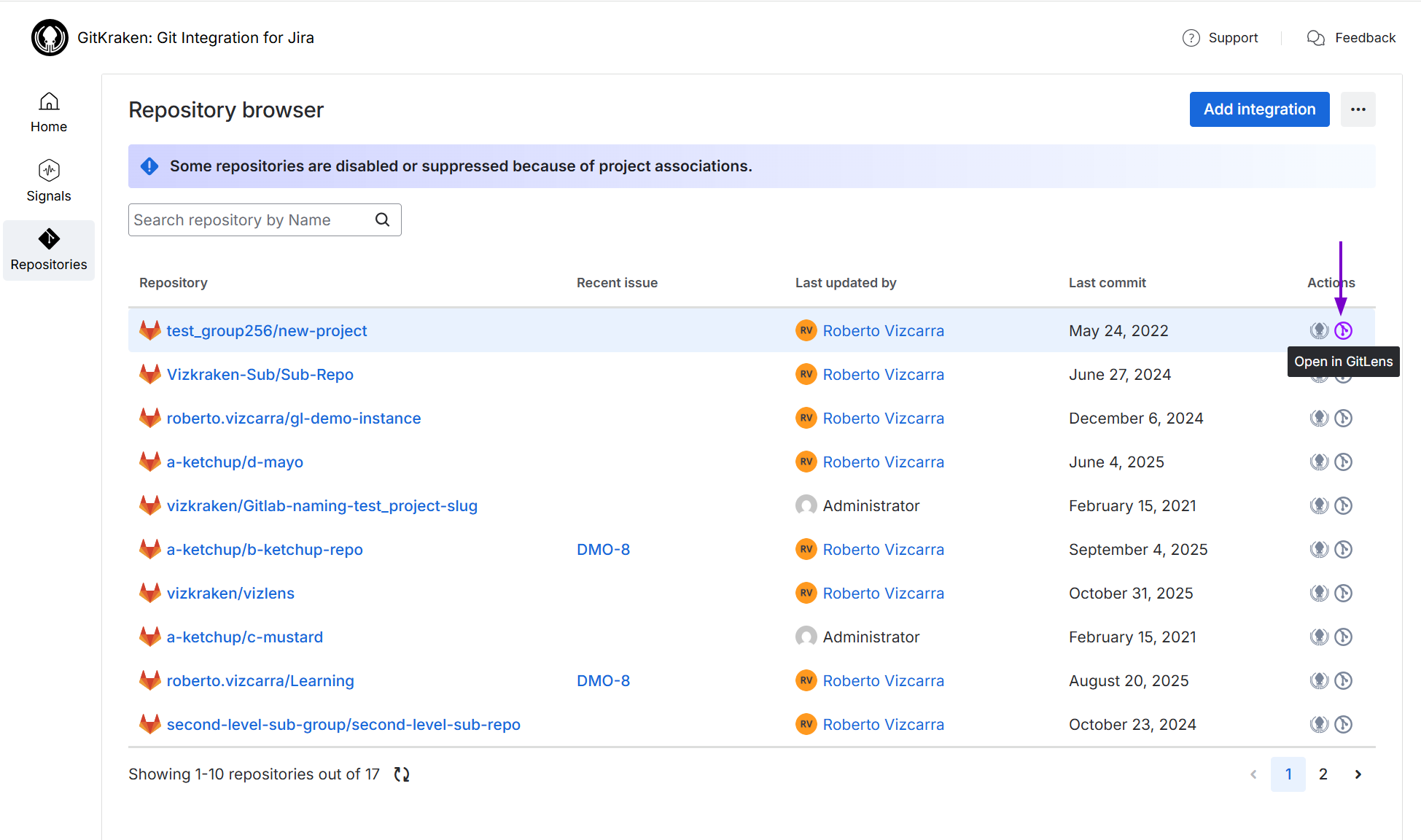Open vizkraken/vizlens in GitLens
This screenshot has height=840, width=1421.
tap(1344, 593)
